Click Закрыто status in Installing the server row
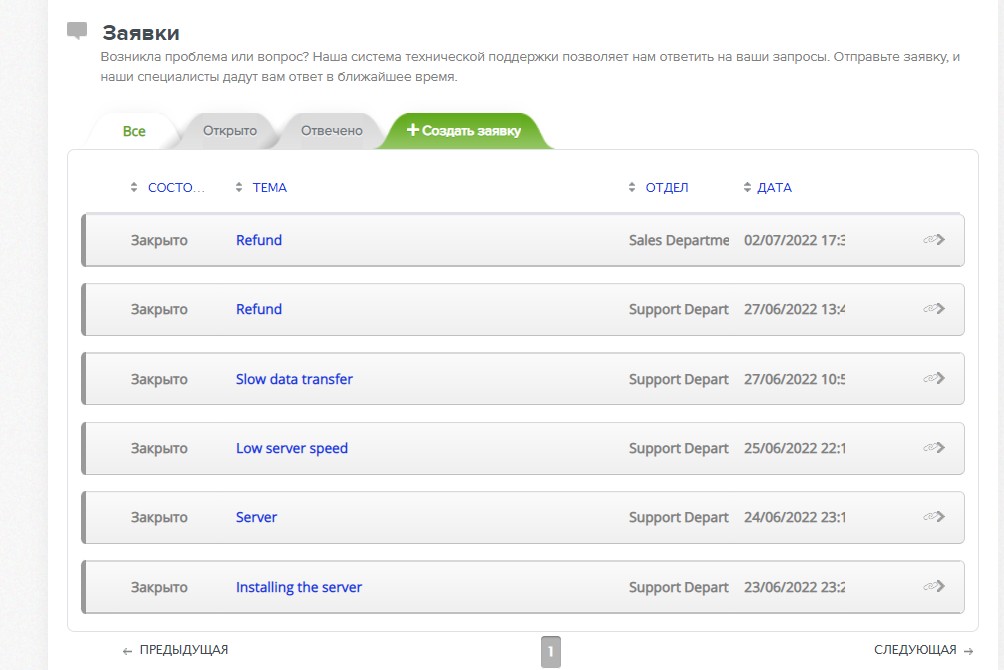 [159, 587]
